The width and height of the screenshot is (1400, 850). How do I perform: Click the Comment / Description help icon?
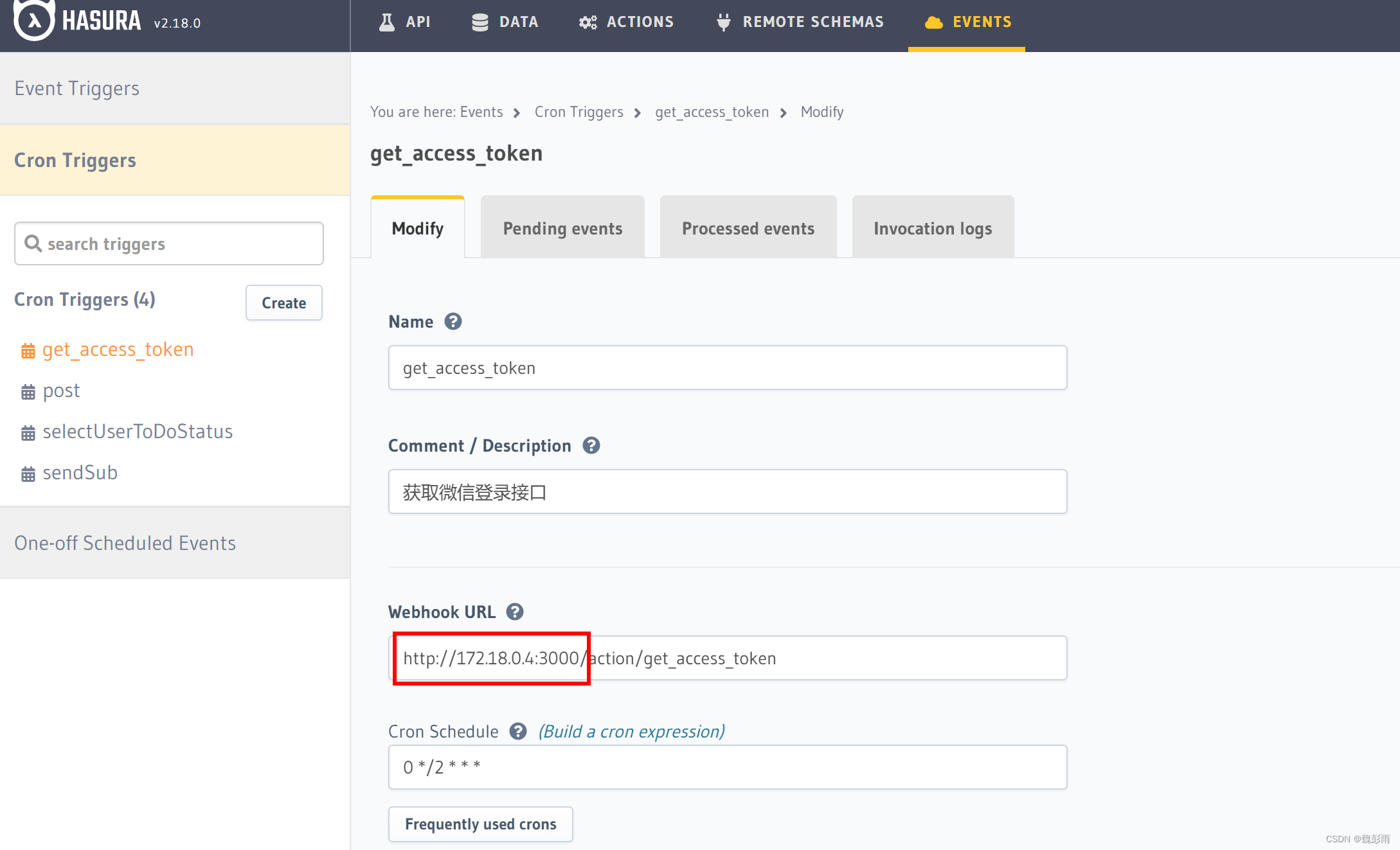pos(591,445)
